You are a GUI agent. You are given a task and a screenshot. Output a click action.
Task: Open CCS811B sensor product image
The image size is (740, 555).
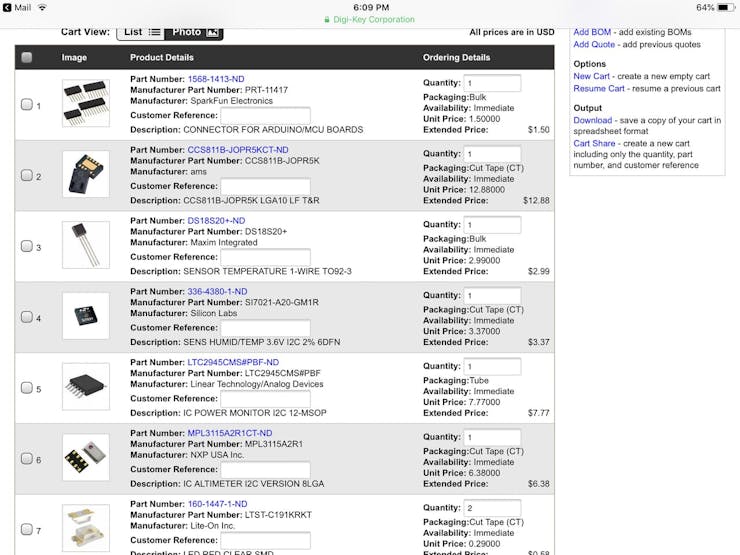86,174
